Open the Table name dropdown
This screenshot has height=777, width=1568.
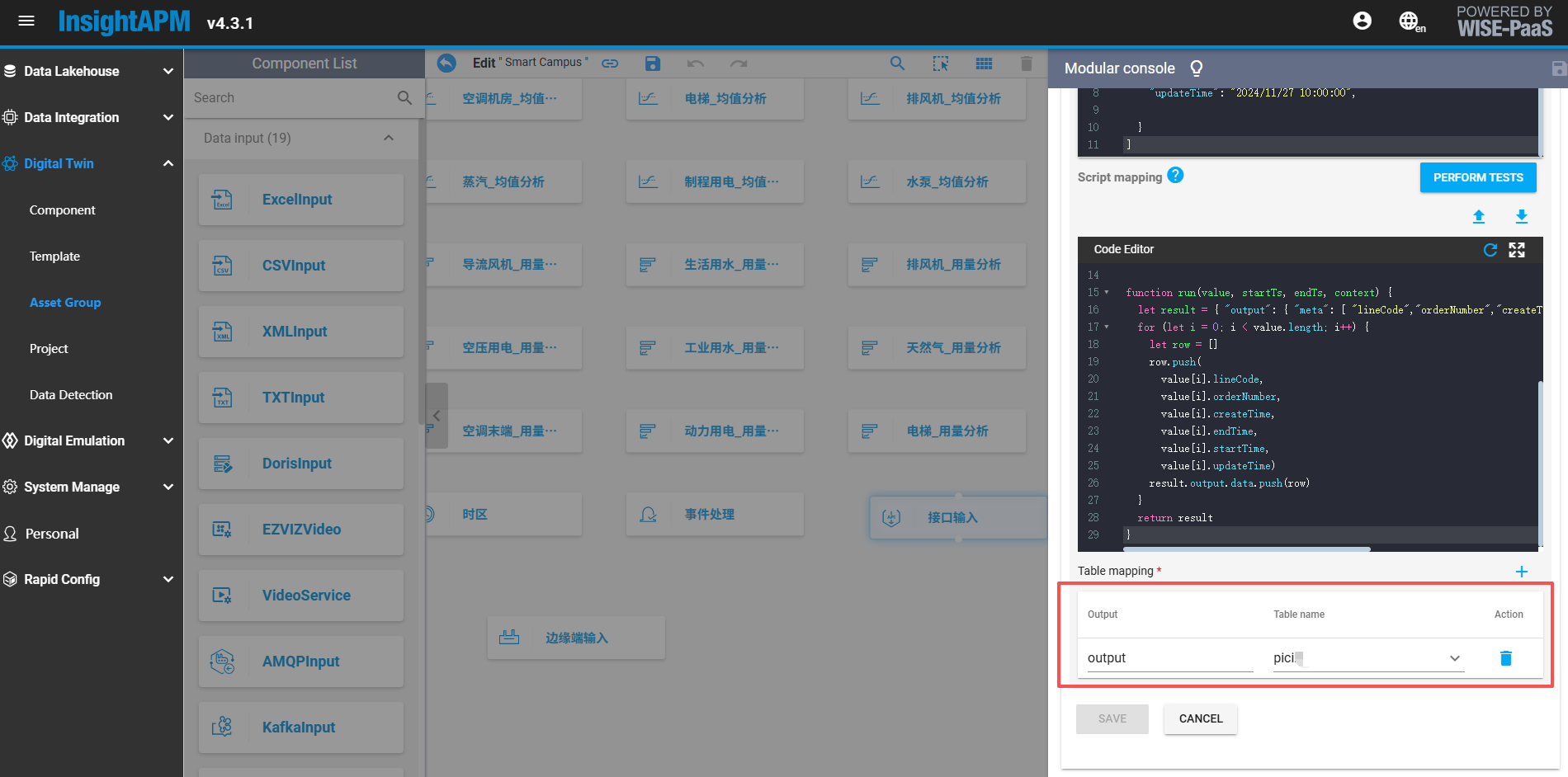click(1454, 658)
